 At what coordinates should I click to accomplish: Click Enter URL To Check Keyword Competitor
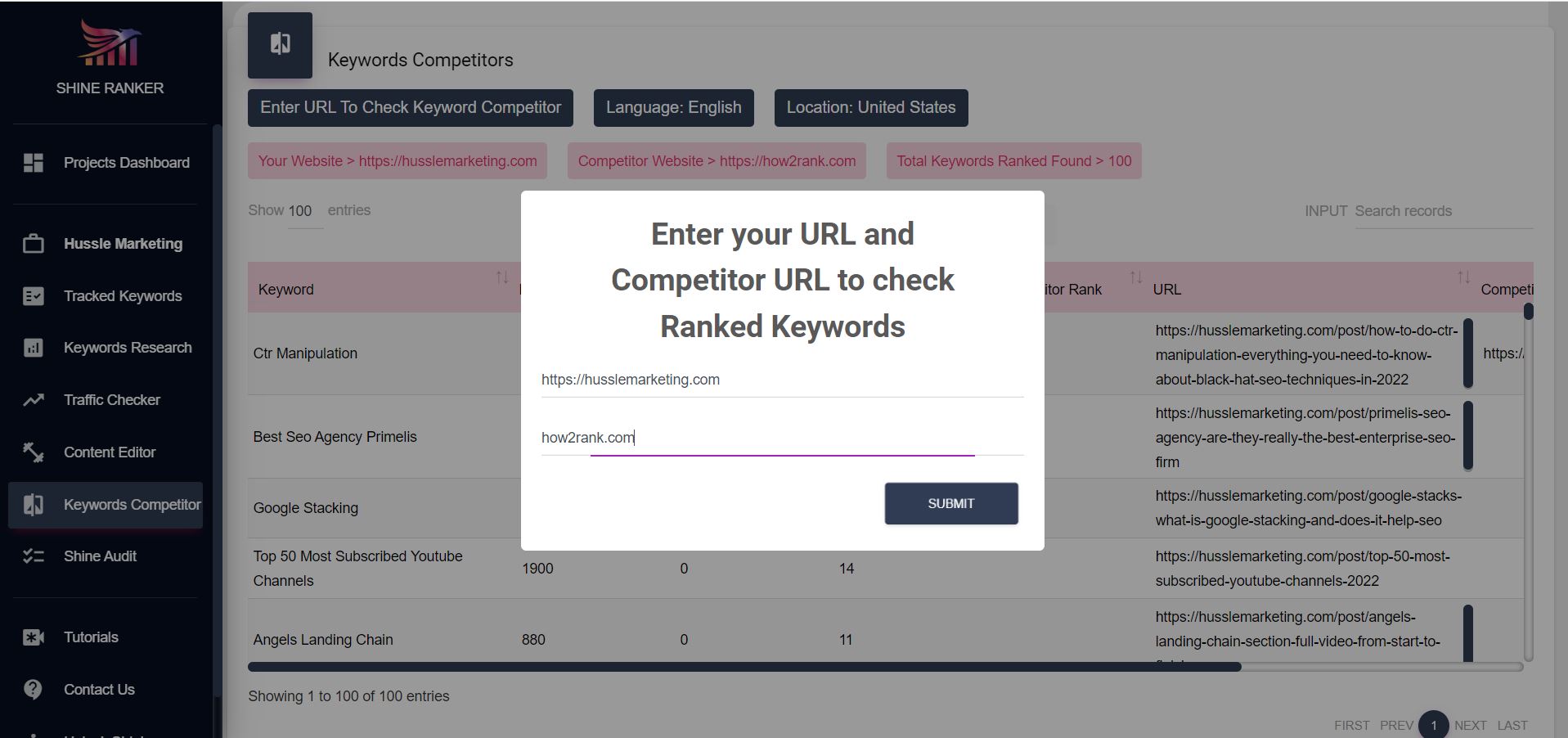click(x=411, y=108)
